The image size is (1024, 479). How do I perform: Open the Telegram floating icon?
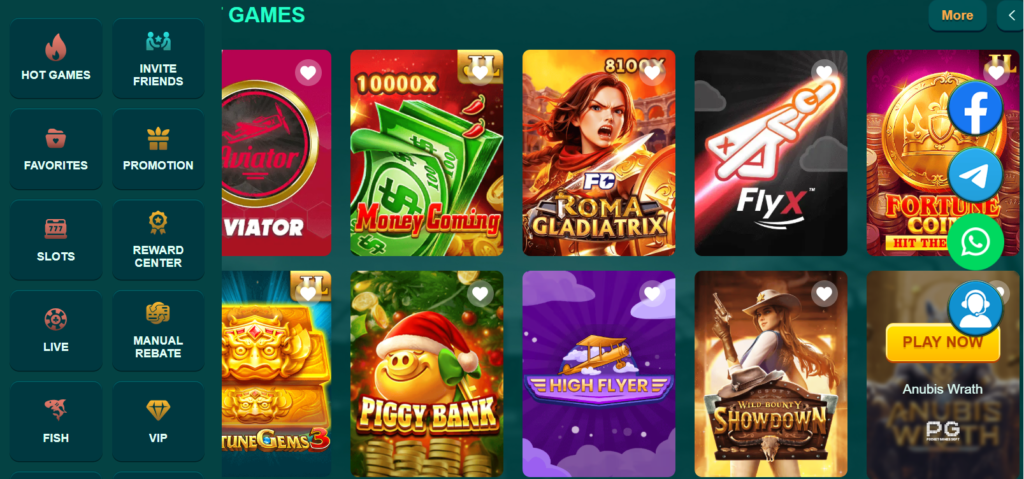pyautogui.click(x=976, y=174)
